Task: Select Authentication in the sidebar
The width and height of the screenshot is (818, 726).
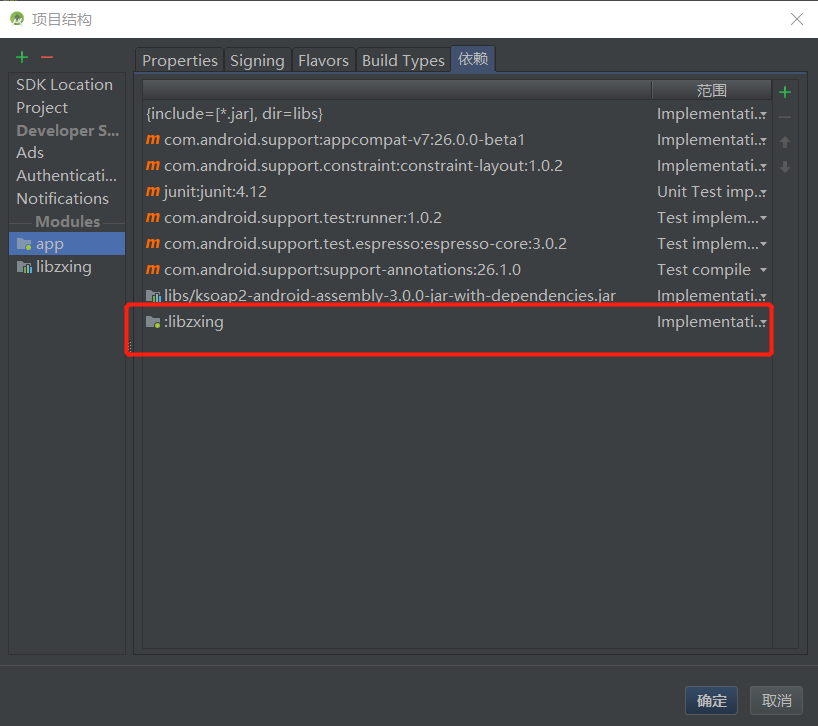Action: [x=67, y=176]
